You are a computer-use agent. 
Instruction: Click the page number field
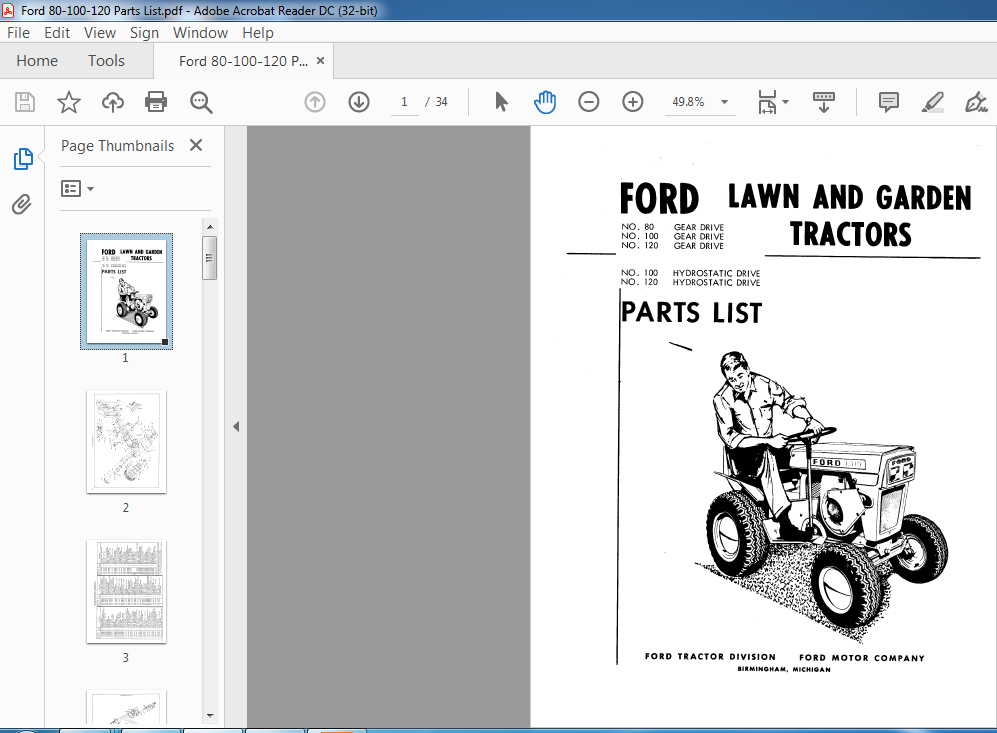point(404,102)
